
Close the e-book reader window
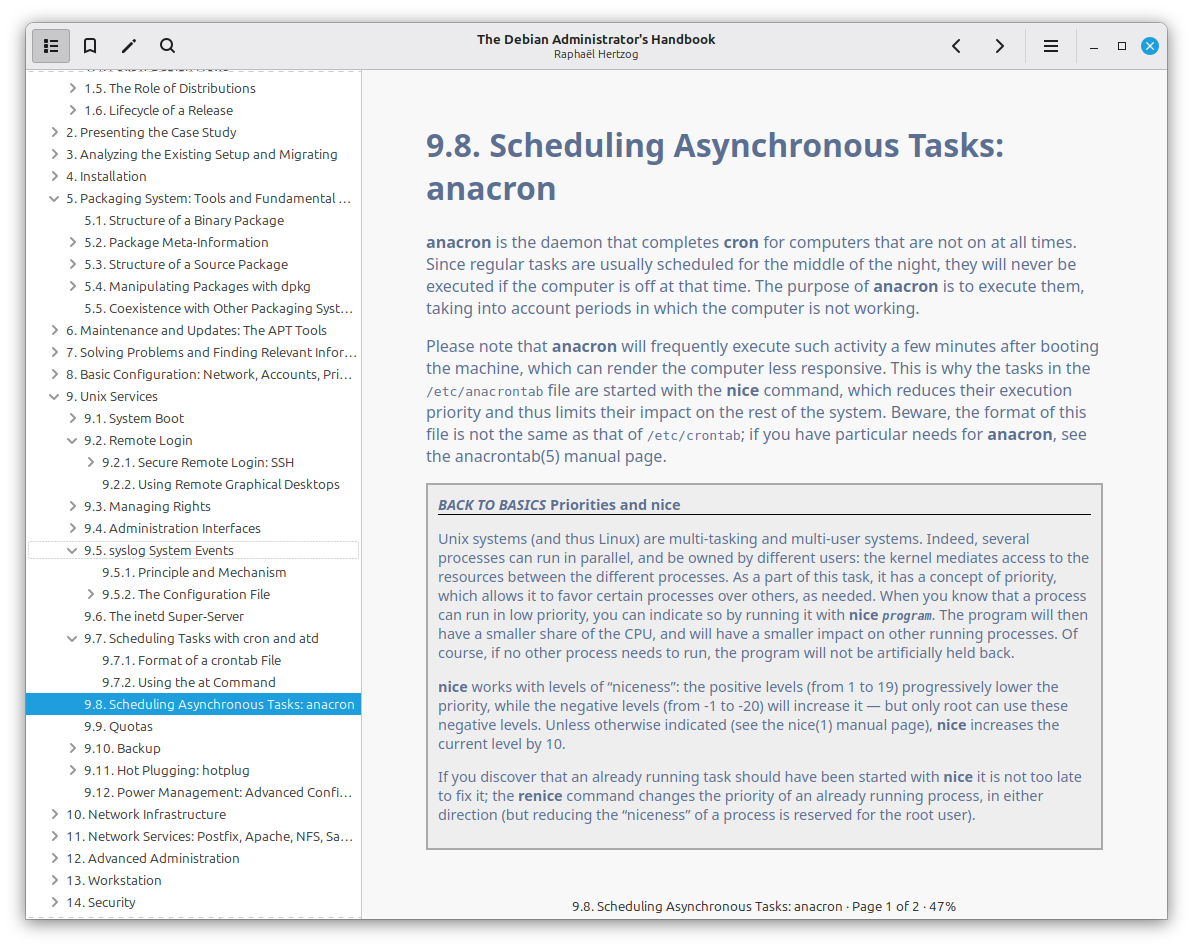(x=1150, y=46)
